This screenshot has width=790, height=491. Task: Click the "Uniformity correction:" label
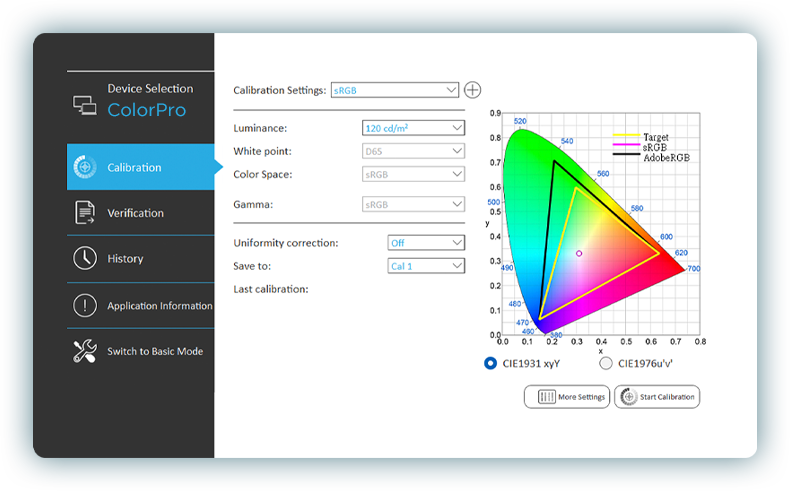[x=286, y=243]
